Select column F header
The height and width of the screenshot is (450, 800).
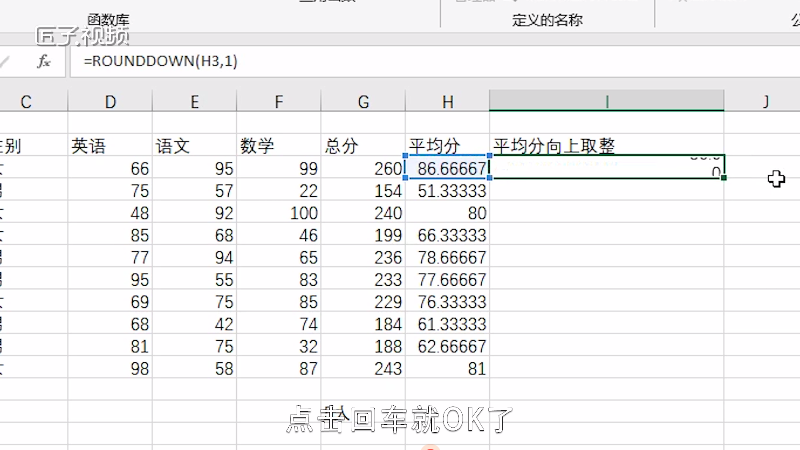pyautogui.click(x=278, y=101)
